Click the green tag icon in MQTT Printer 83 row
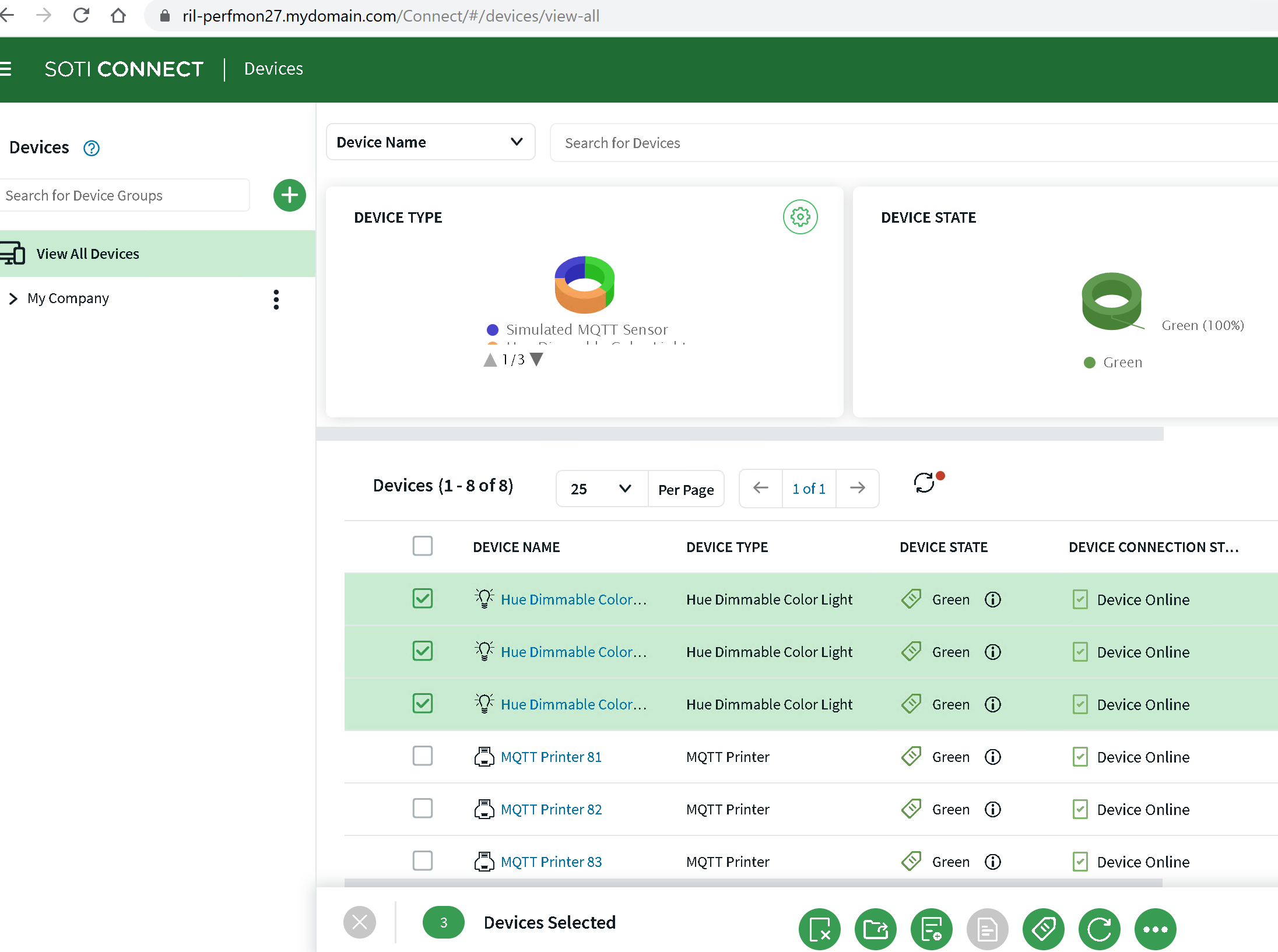The image size is (1278, 952). click(x=911, y=861)
